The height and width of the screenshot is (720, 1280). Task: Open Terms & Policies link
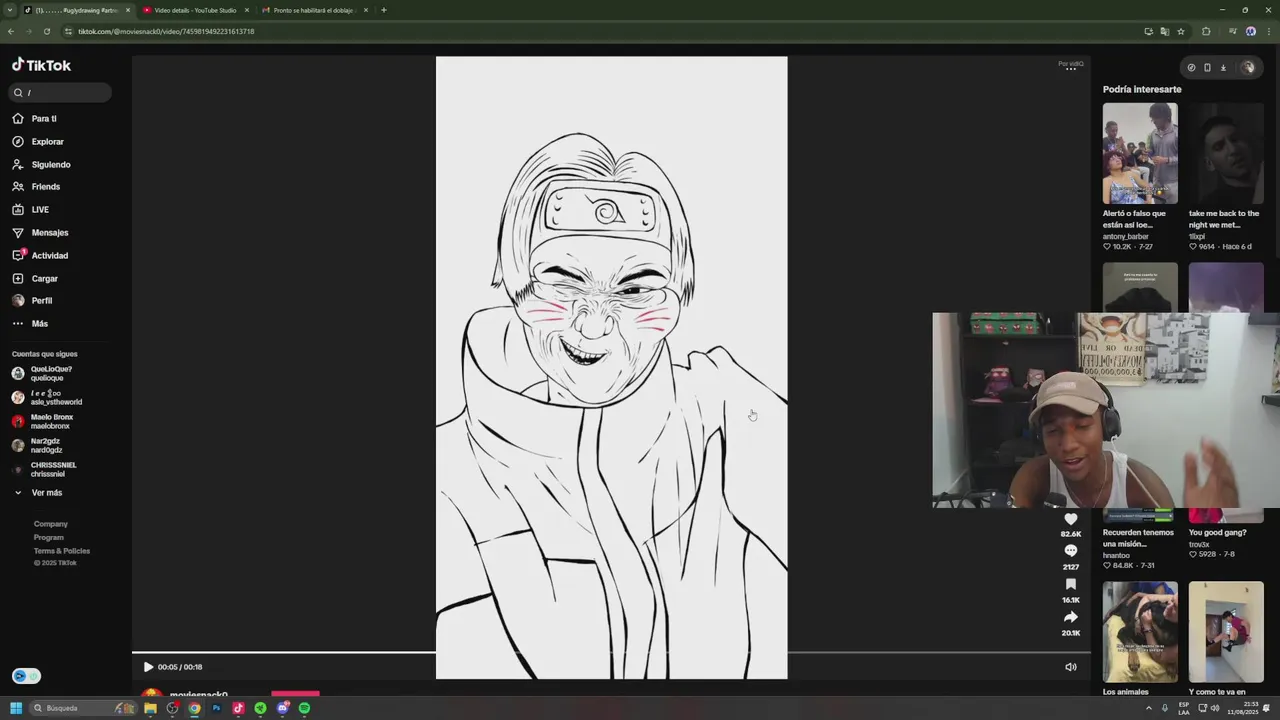[x=62, y=551]
